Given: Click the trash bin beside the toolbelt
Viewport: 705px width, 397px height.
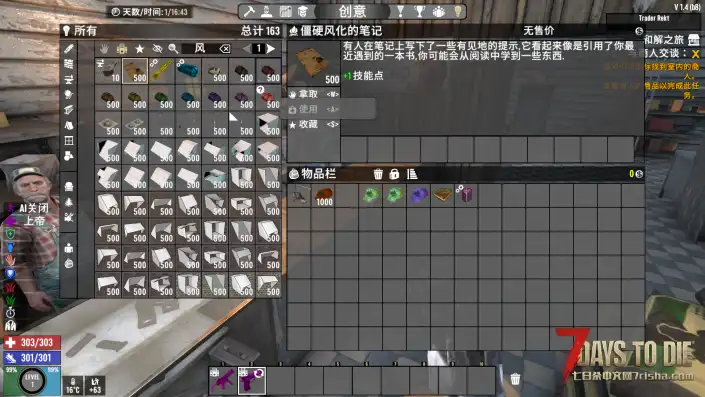Looking at the screenshot, I should coord(515,379).
